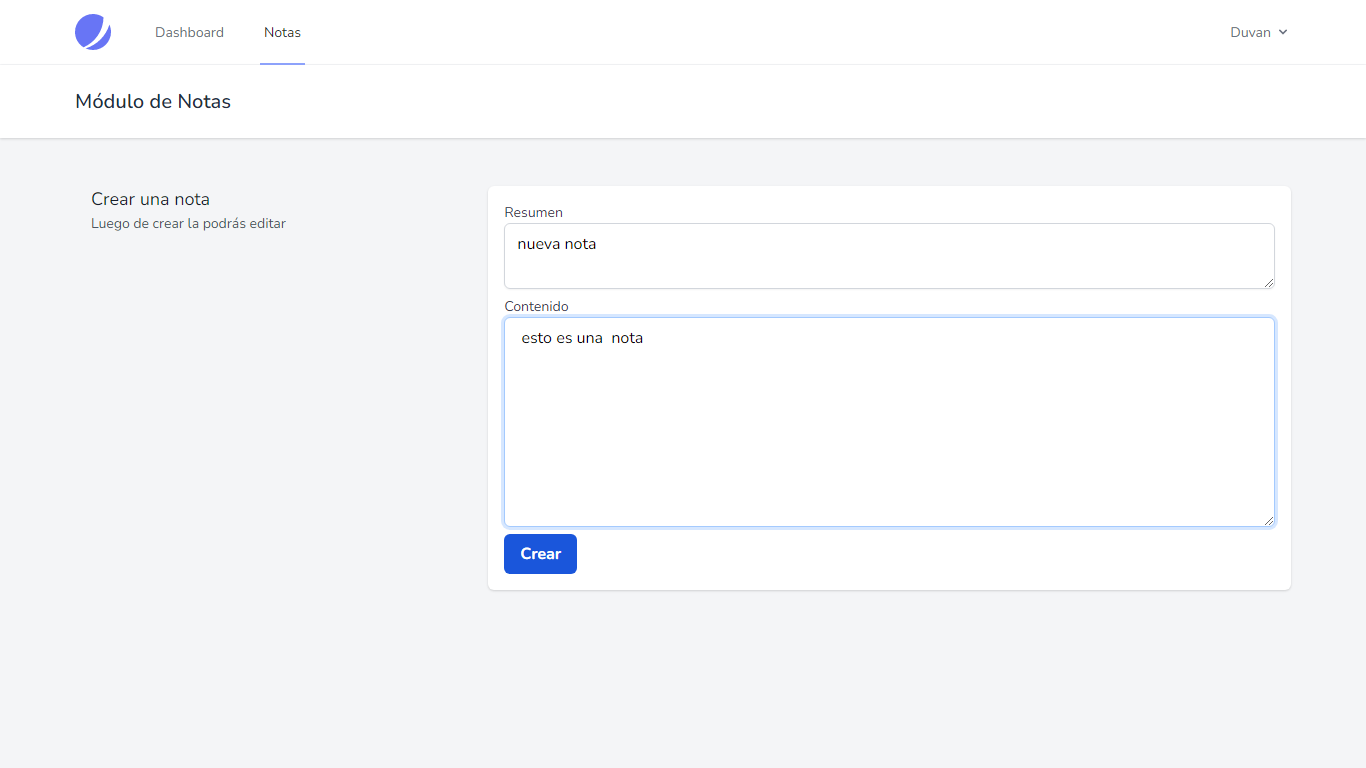Click white card space right of Crear
Image resolution: width=1366 pixels, height=768 pixels.
click(x=900, y=555)
